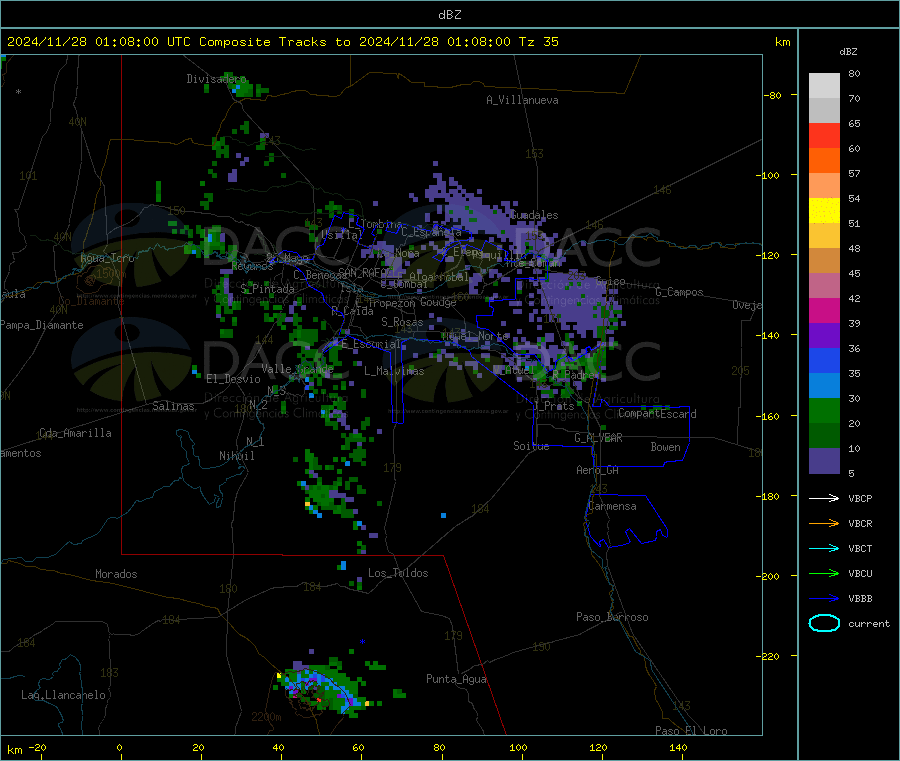Viewport: 900px width, 761px height.
Task: Click the Carmensa location label
Action: coord(612,506)
